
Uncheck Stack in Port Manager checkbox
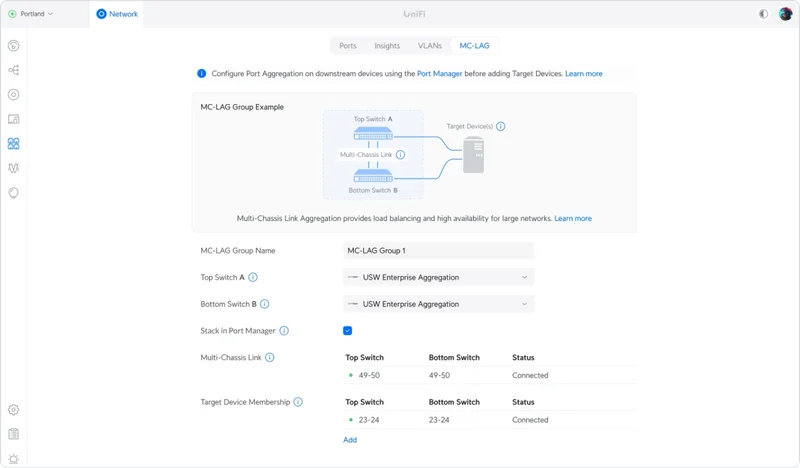(347, 331)
